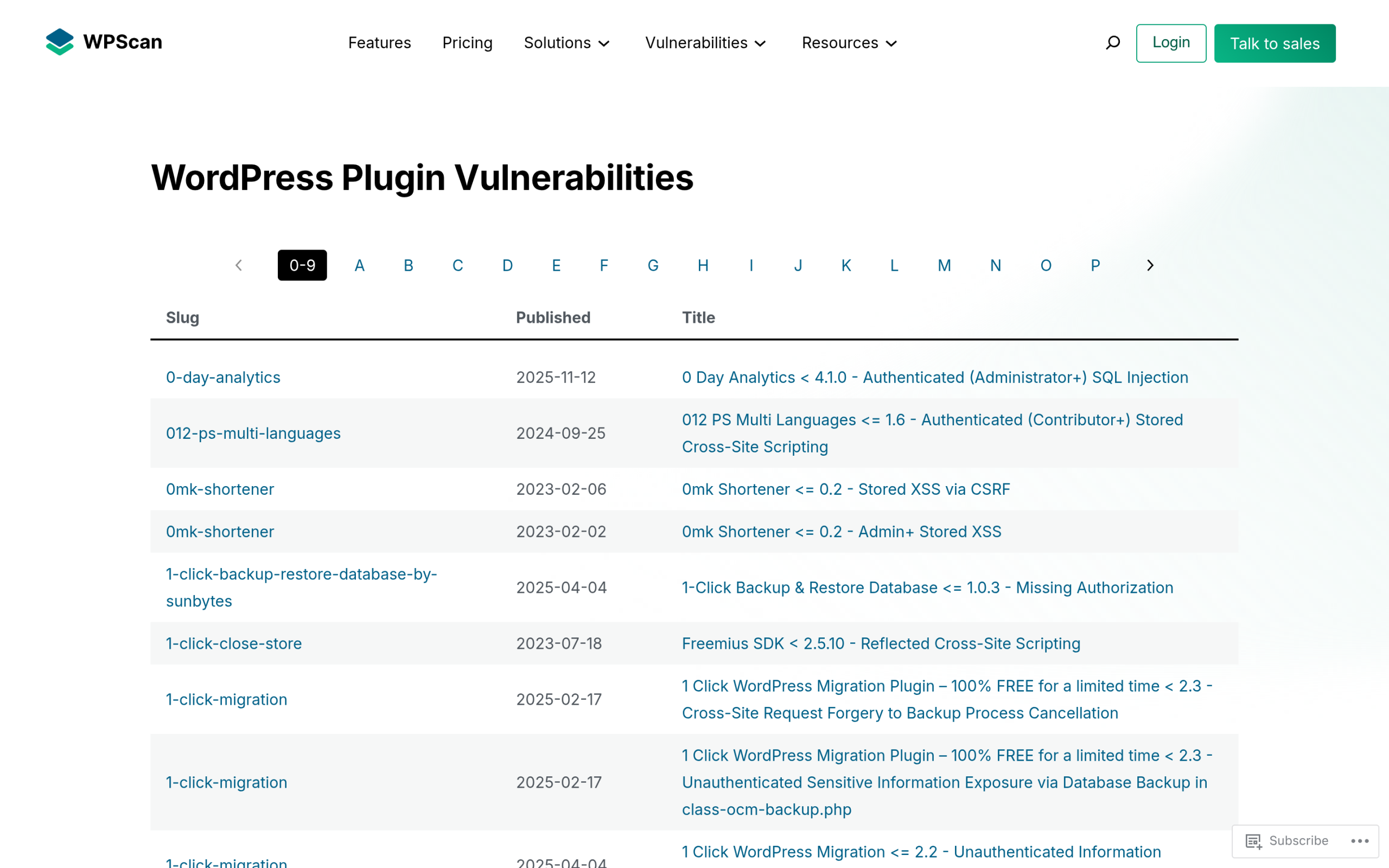
Task: Click the WordPress Plugin Vulnerabilities heading
Action: coord(422,177)
